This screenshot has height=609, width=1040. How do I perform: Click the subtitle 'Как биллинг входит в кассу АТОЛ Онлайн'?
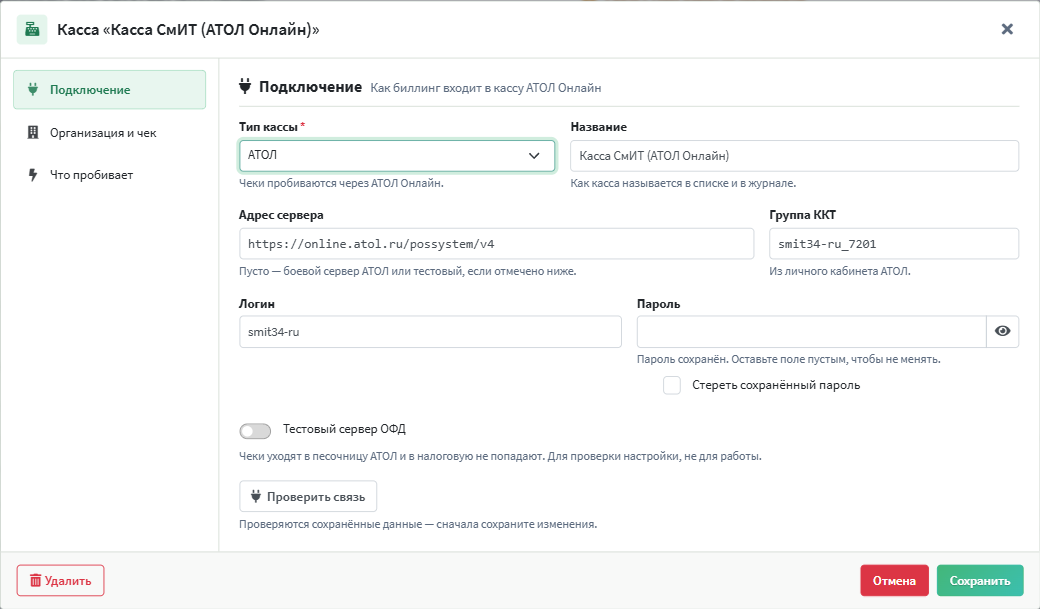click(x=486, y=88)
